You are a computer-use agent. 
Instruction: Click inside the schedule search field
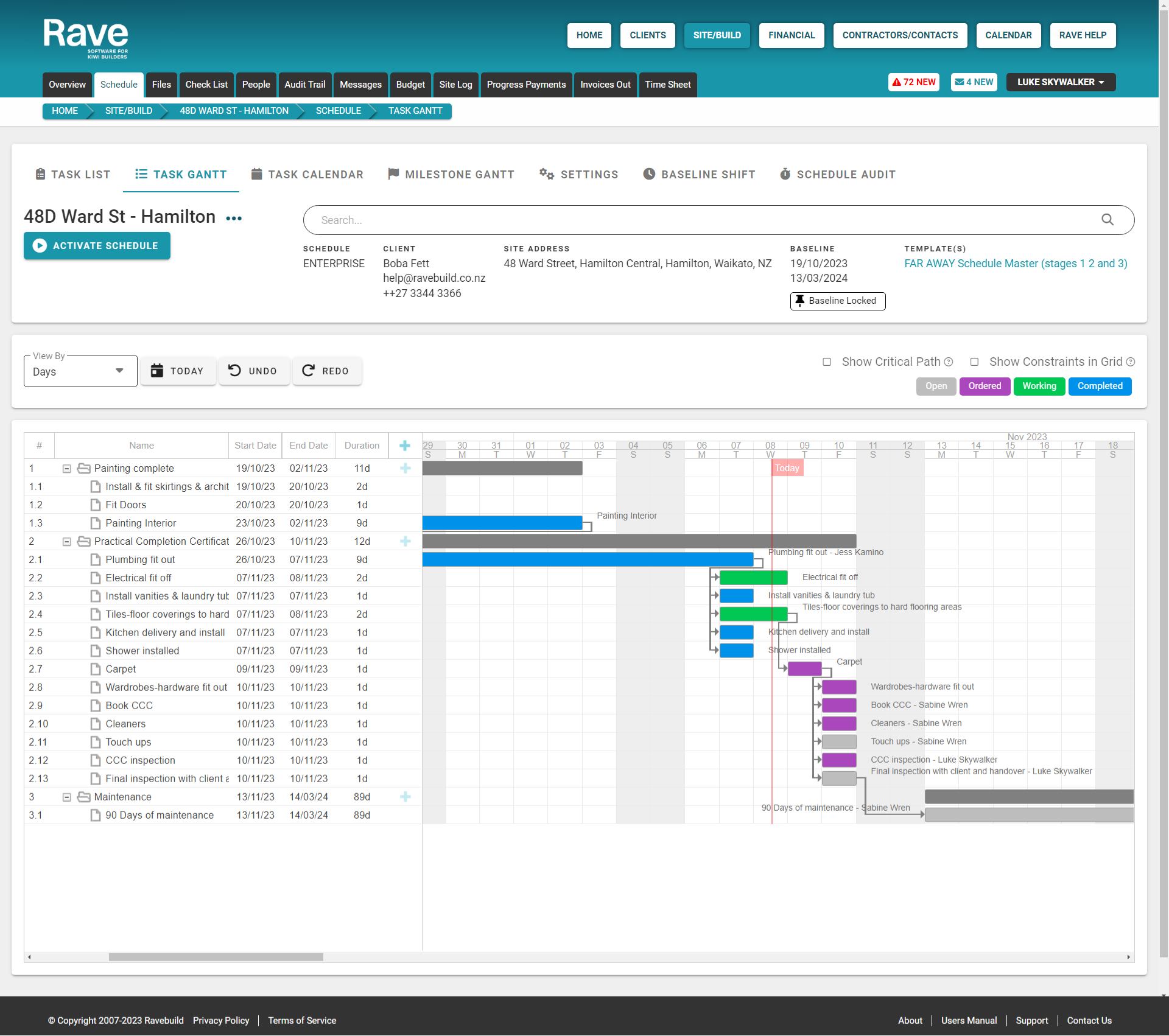(x=670, y=220)
